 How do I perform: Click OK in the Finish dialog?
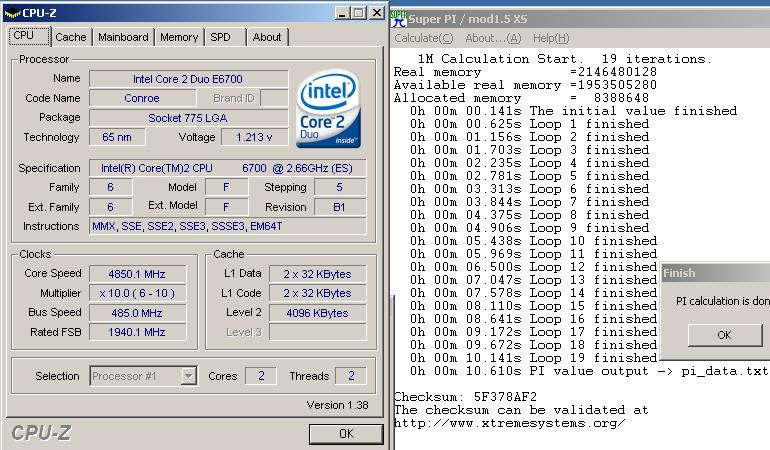coord(724,335)
